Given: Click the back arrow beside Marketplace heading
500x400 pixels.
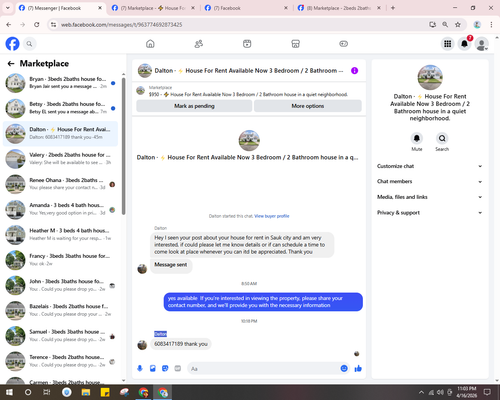Looking at the screenshot, I should tap(11, 63).
